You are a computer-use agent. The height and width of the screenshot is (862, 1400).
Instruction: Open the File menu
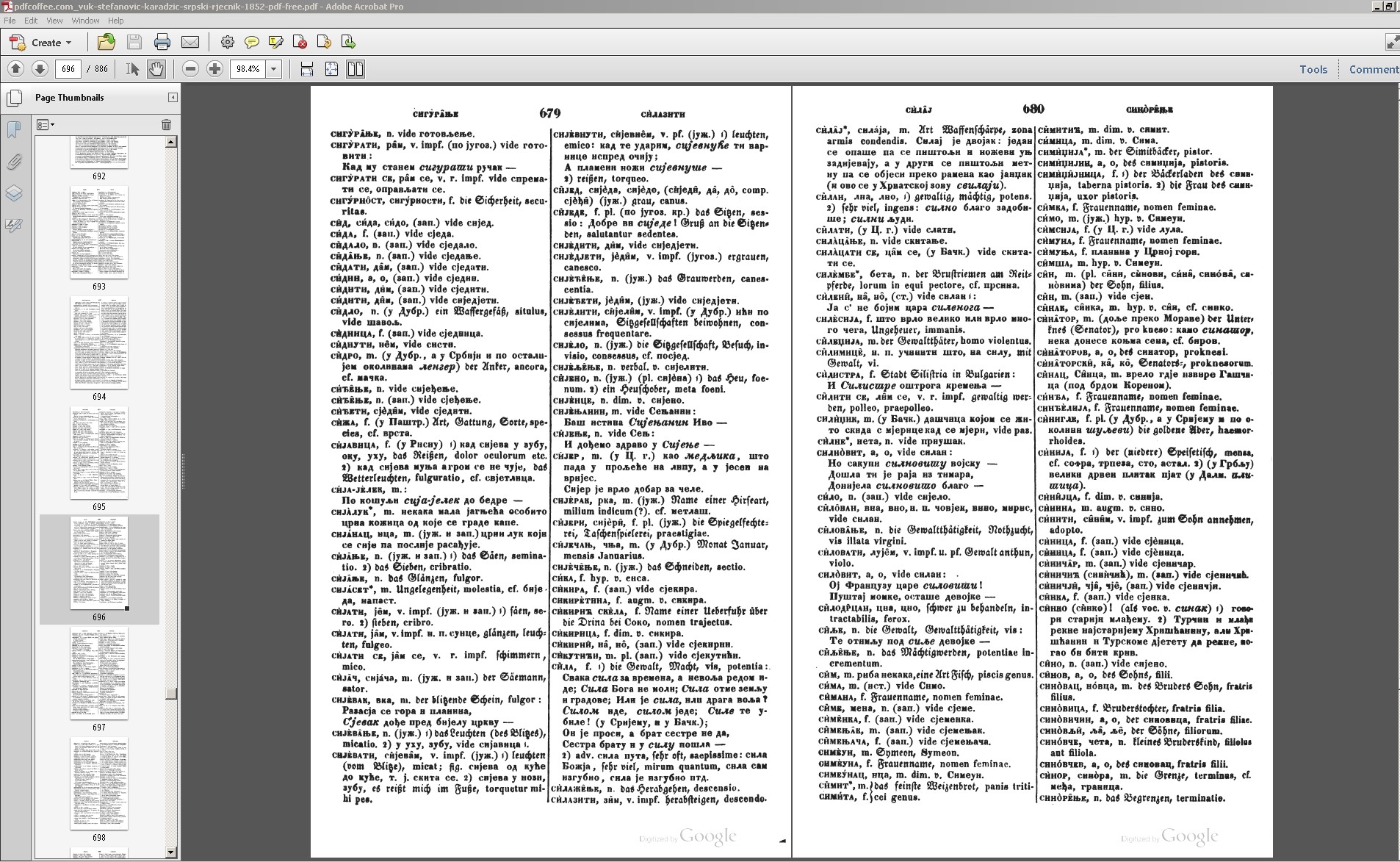pyautogui.click(x=10, y=21)
